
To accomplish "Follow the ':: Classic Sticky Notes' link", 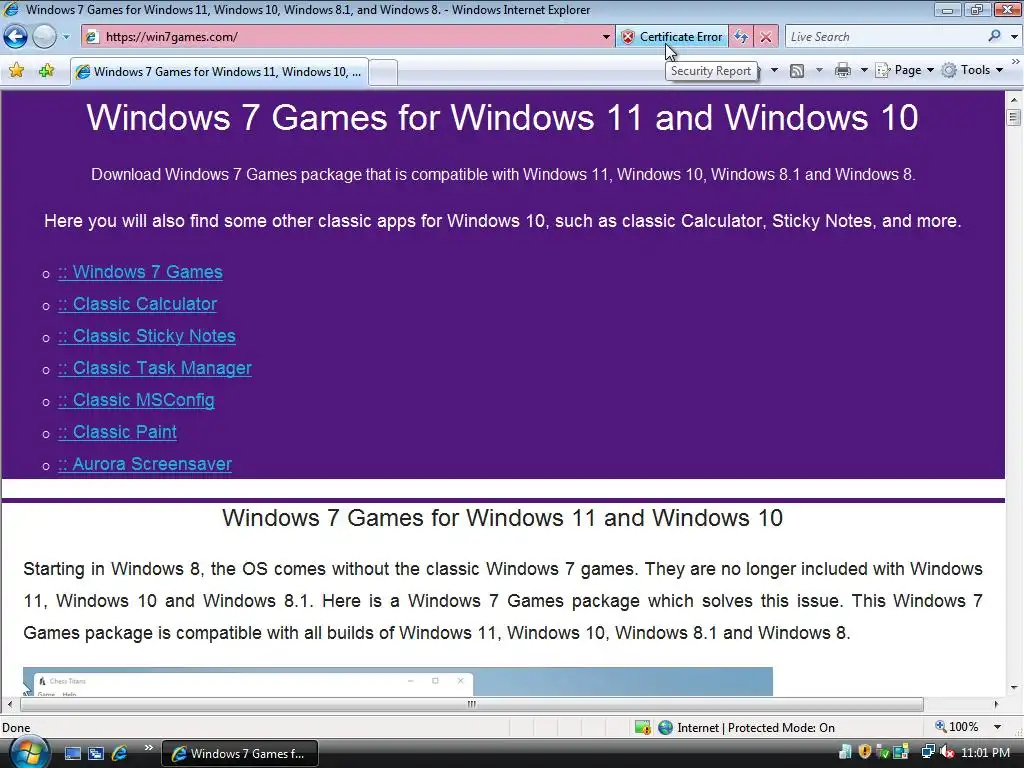I will (147, 336).
